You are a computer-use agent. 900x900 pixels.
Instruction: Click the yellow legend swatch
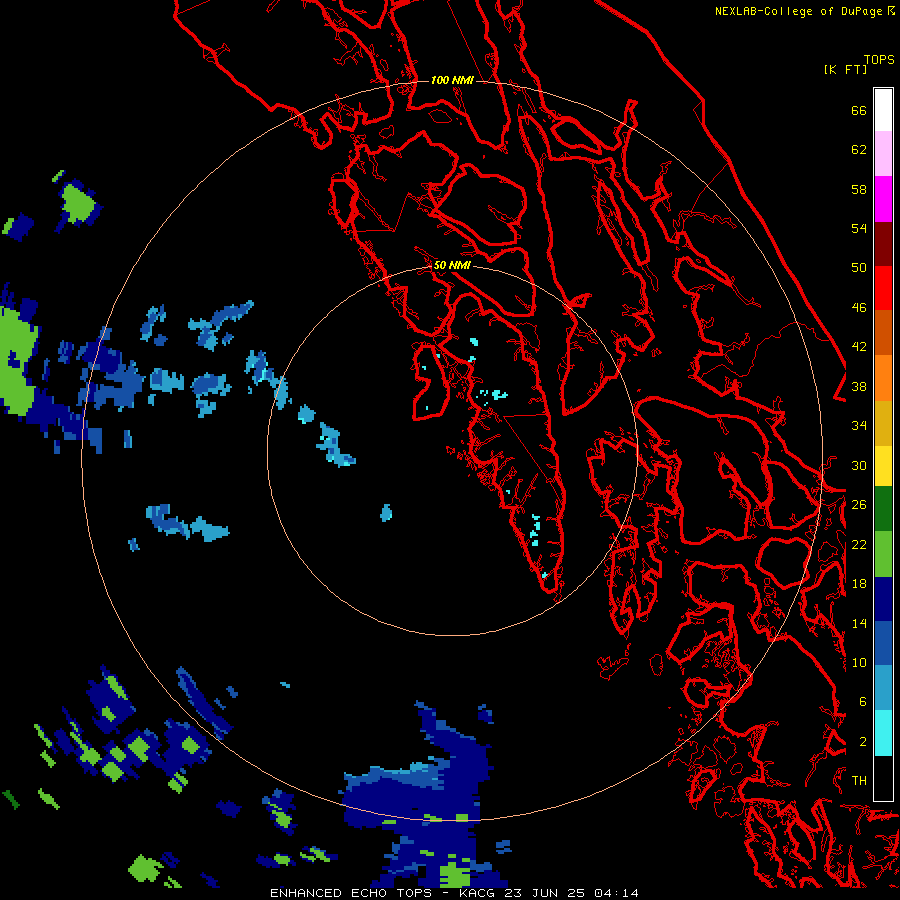coord(883,465)
